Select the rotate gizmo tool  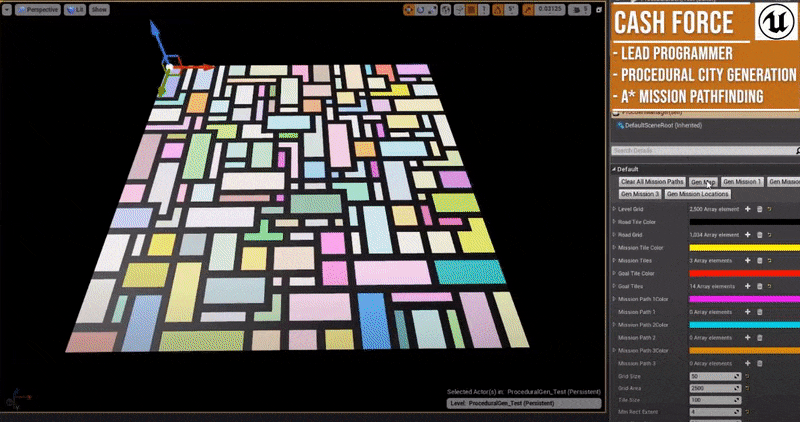click(420, 10)
